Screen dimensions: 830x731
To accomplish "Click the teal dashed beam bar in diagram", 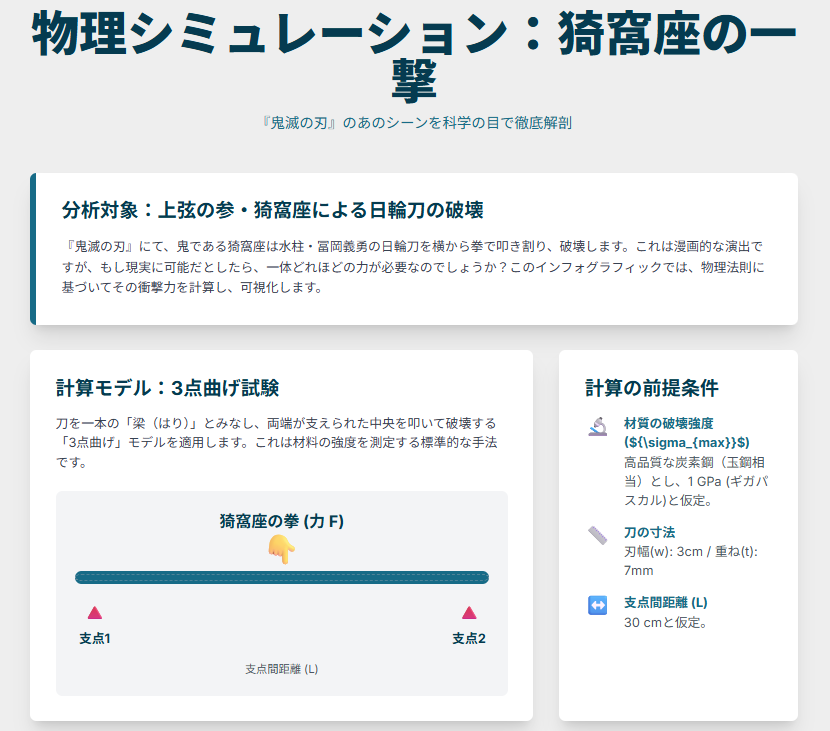I will pos(282,577).
